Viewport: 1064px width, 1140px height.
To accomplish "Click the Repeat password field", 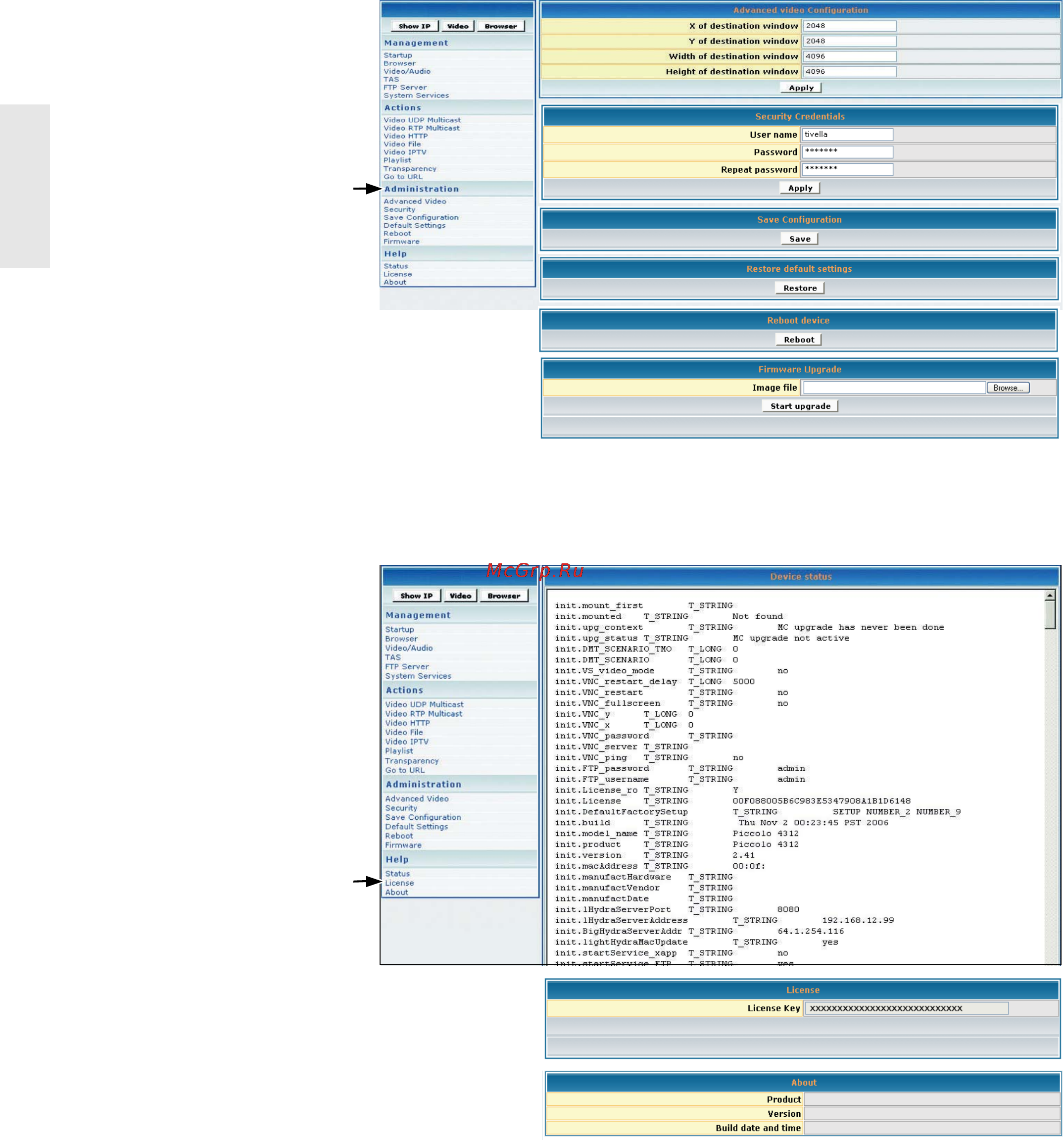I will [847, 170].
